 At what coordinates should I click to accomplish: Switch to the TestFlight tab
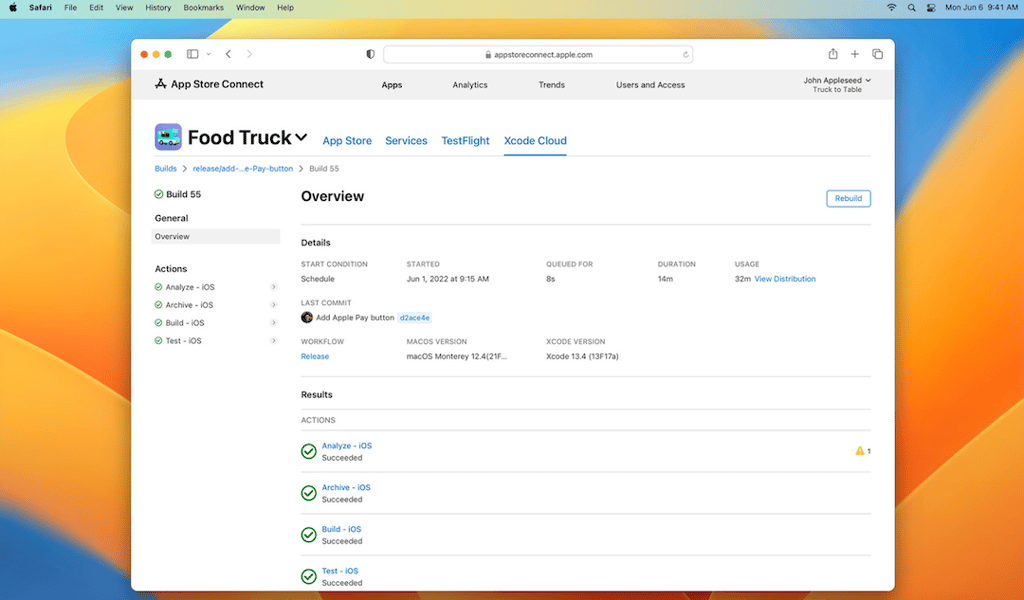pos(465,141)
